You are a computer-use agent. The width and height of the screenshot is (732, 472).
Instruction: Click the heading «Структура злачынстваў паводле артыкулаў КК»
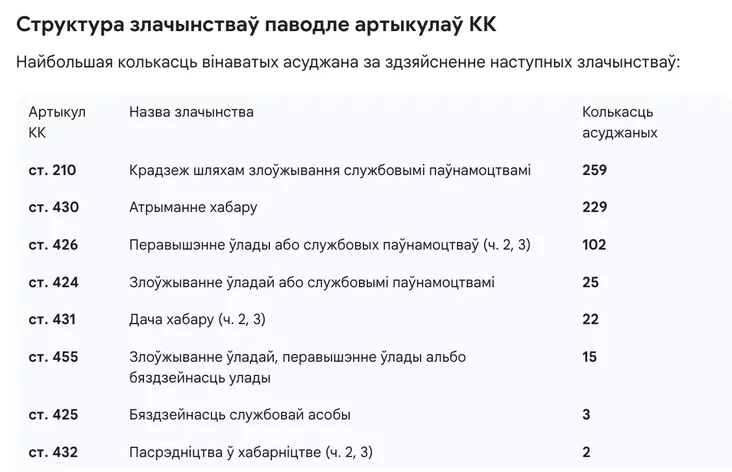point(256,24)
